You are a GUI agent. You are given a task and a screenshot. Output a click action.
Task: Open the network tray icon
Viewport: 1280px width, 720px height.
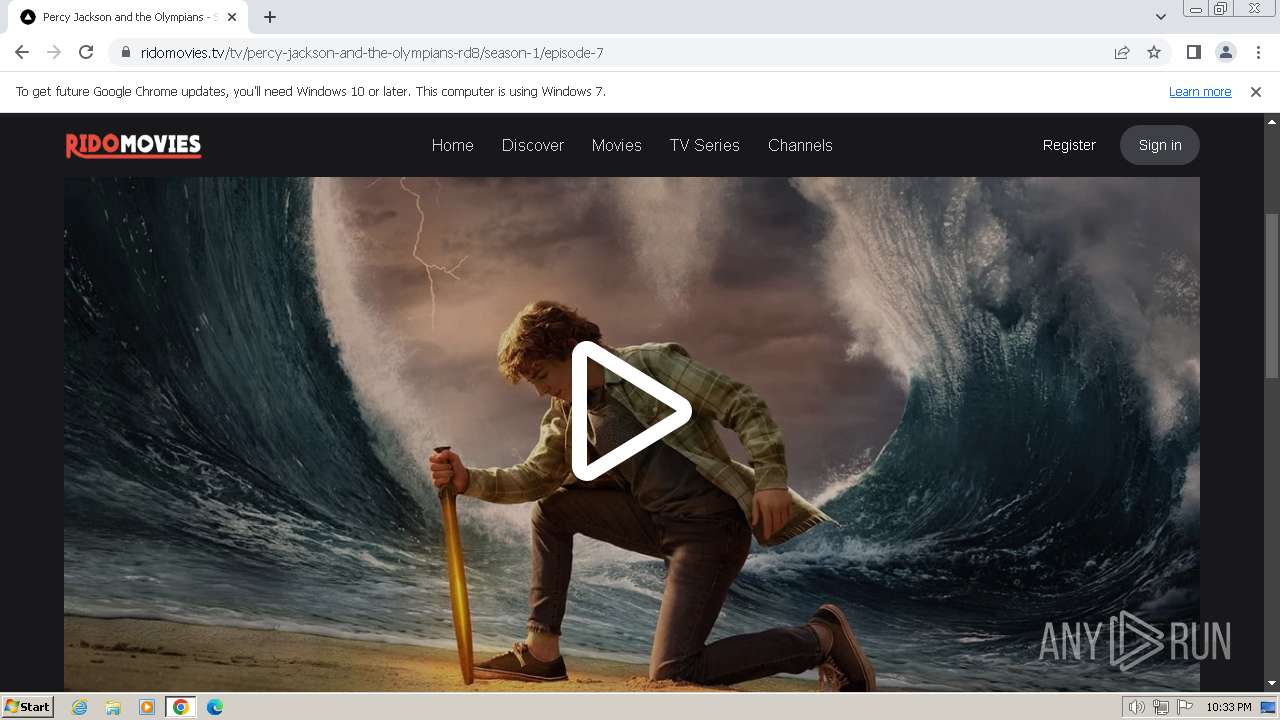click(1161, 707)
